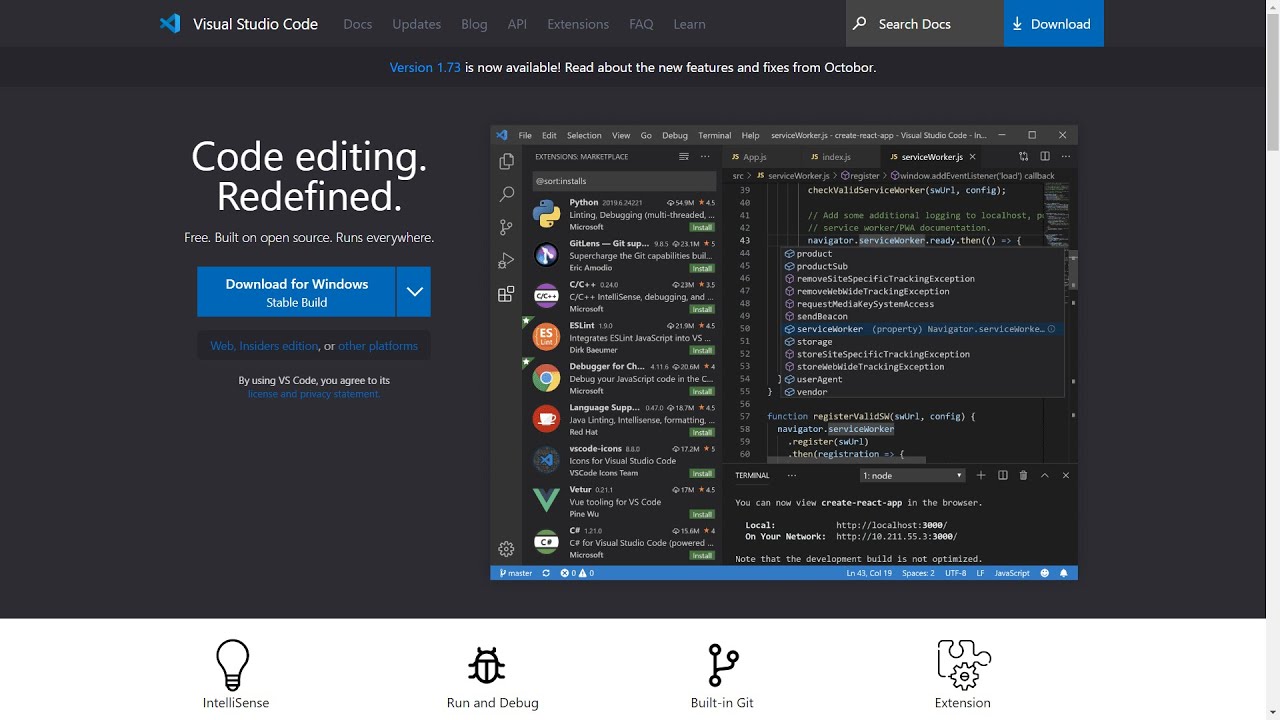Image resolution: width=1280 pixels, height=720 pixels.
Task: Open the Docs nav item
Action: pyautogui.click(x=357, y=24)
